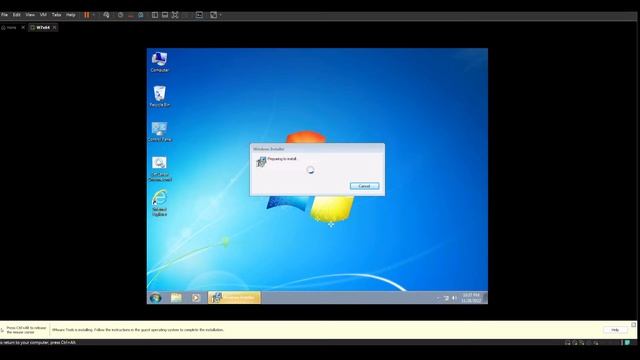
Task: Click the stretch guest display icon
Action: (x=213, y=15)
